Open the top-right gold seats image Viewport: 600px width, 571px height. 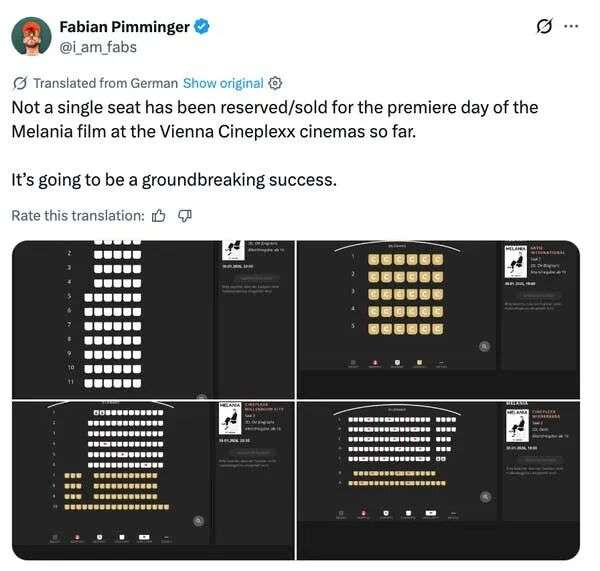click(x=440, y=318)
